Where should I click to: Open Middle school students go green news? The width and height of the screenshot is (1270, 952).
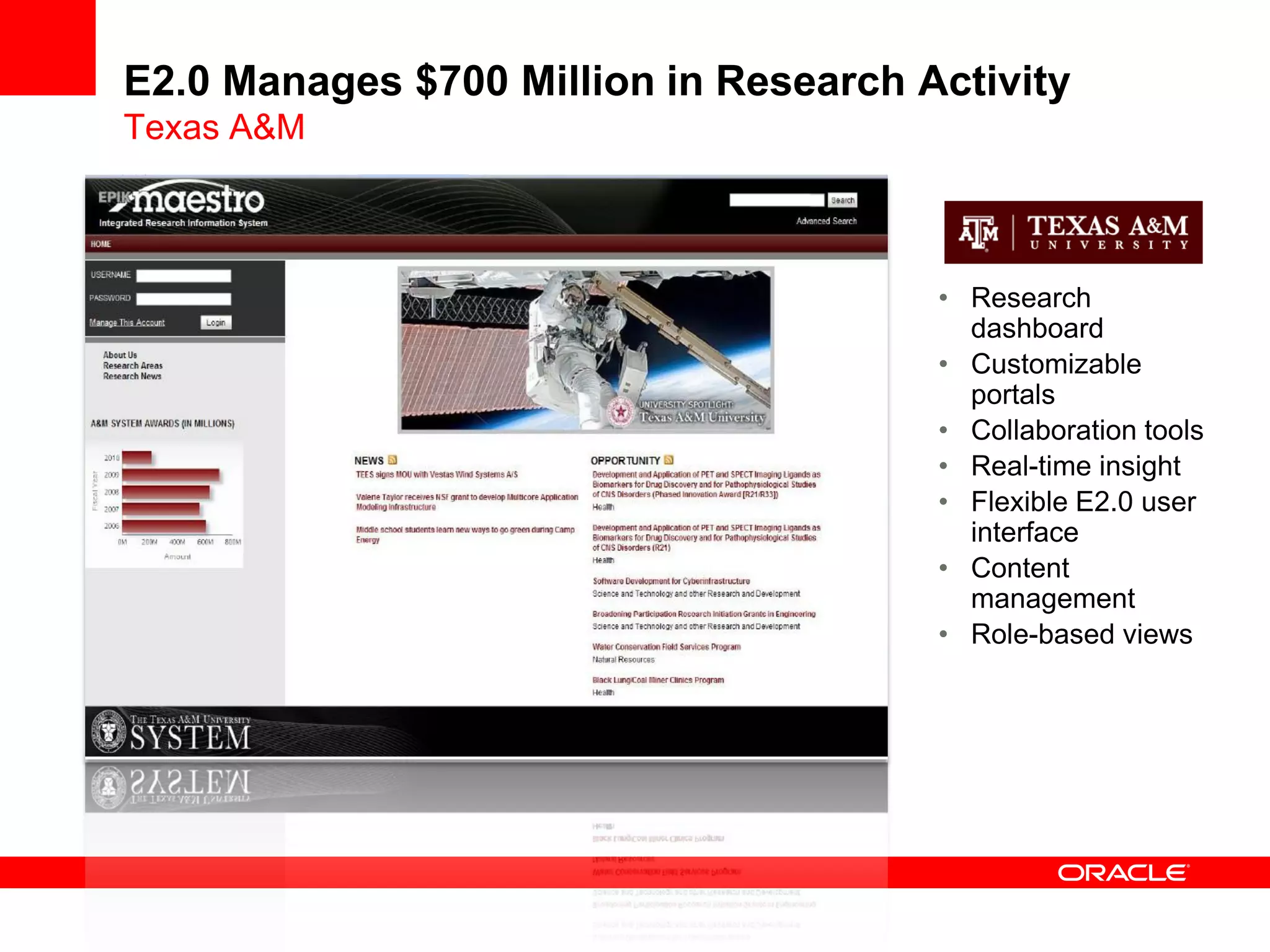tap(465, 535)
